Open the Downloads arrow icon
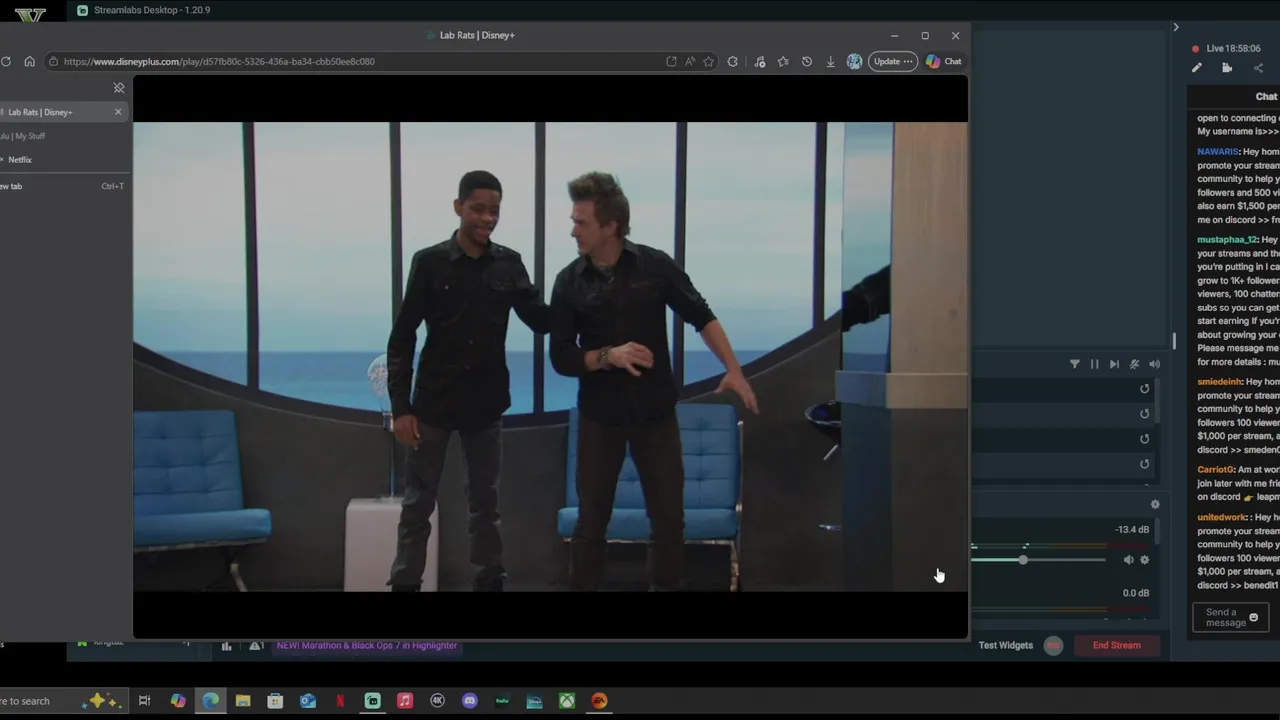Image resolution: width=1280 pixels, height=720 pixels. (x=830, y=61)
